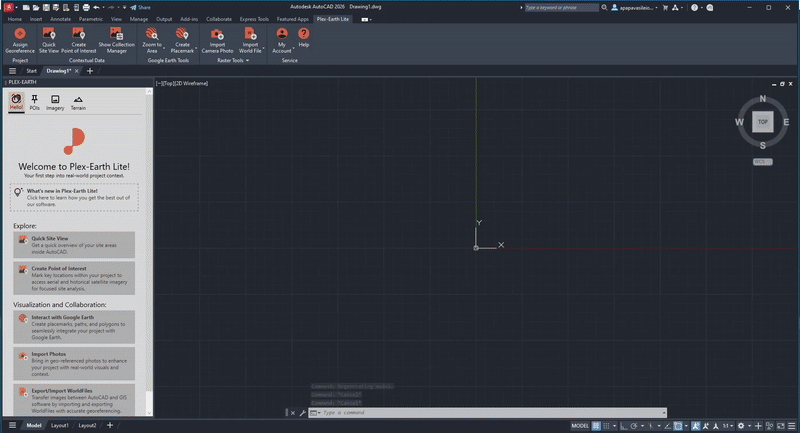Toggle 2D object snap in status bar
This screenshot has height=433, width=800.
coord(678,426)
